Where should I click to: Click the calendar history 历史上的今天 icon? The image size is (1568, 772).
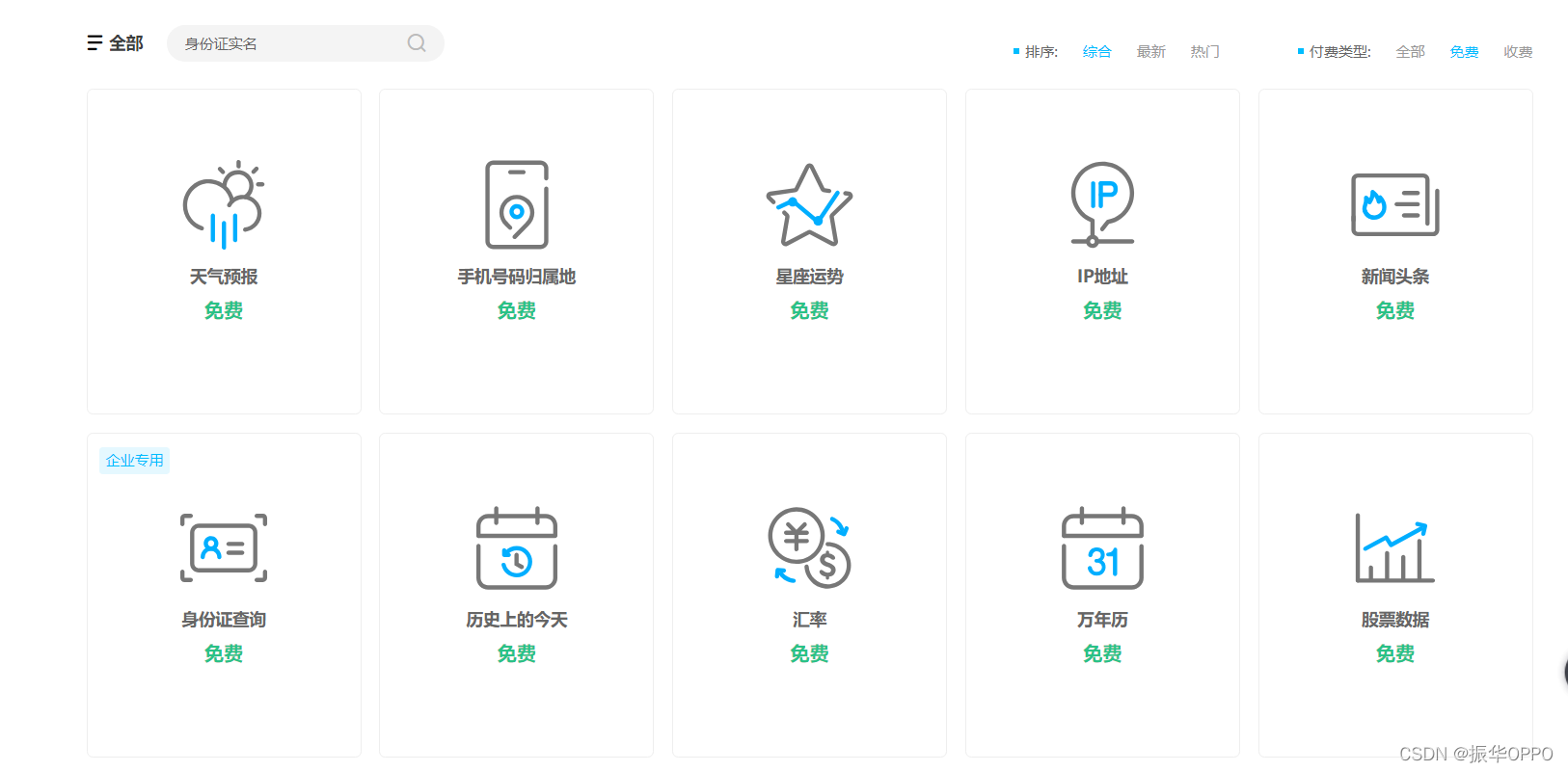coord(517,547)
